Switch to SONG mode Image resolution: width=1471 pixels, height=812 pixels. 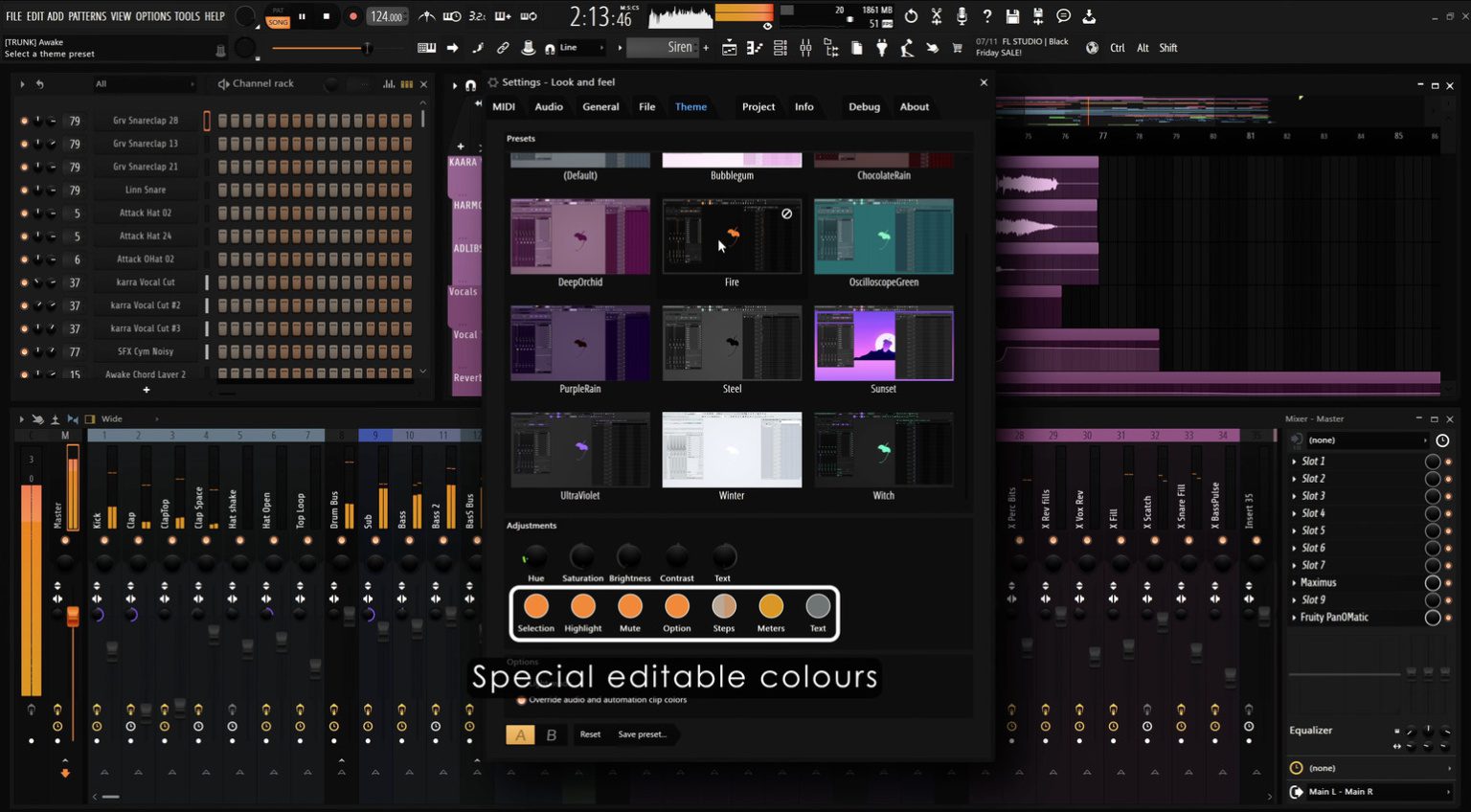coord(278,22)
